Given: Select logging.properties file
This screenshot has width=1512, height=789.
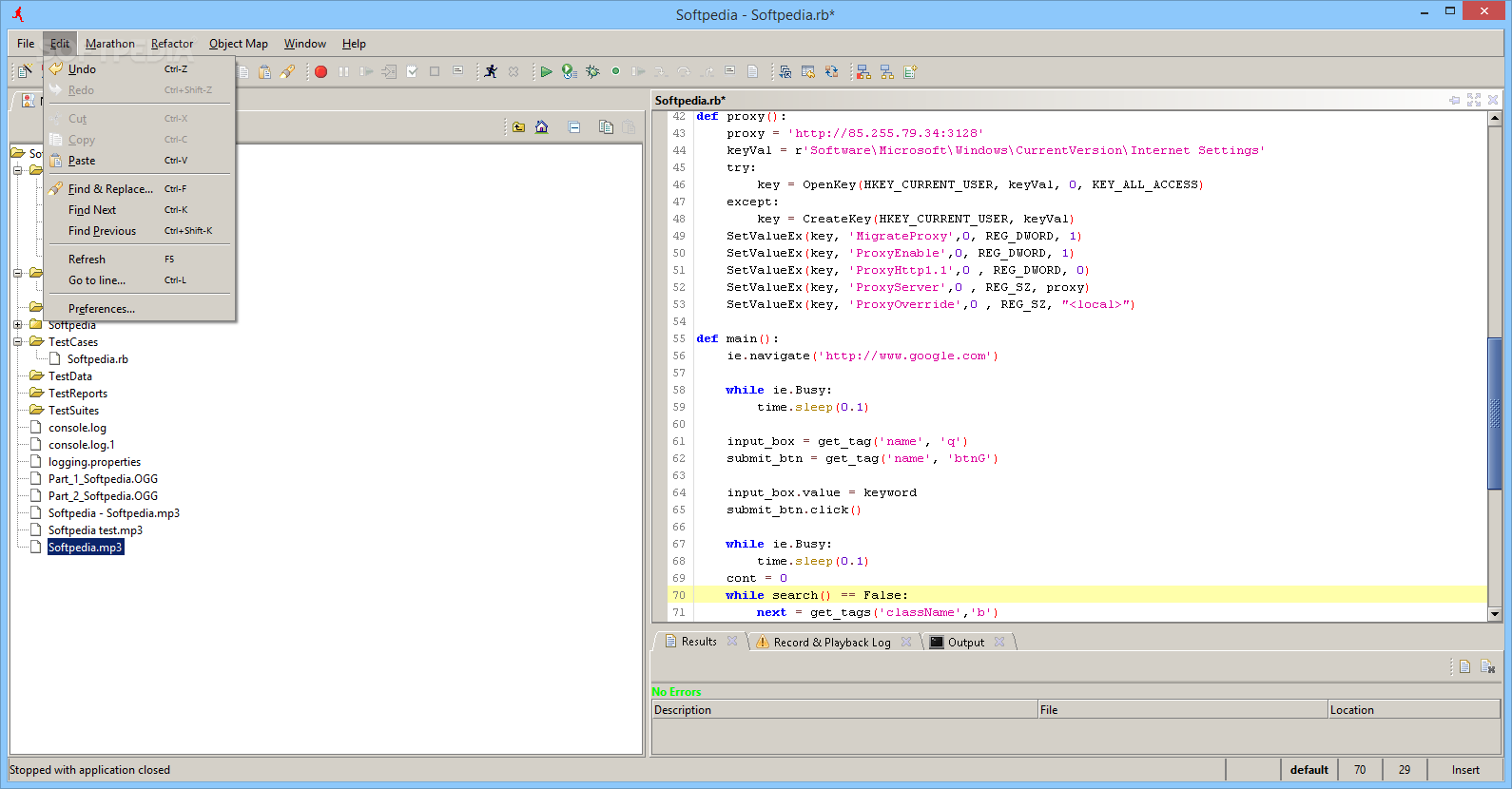Looking at the screenshot, I should pyautogui.click(x=94, y=462).
